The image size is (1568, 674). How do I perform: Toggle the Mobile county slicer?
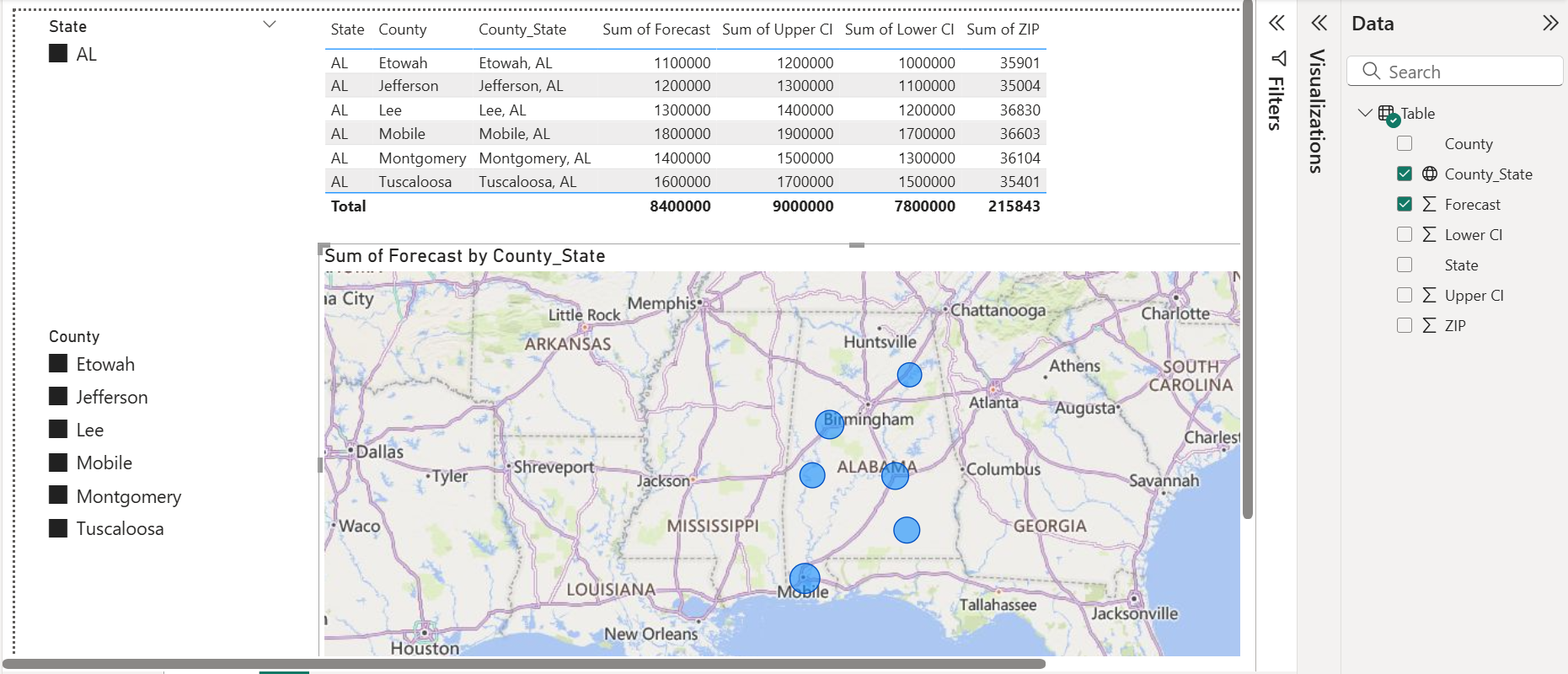[x=58, y=462]
